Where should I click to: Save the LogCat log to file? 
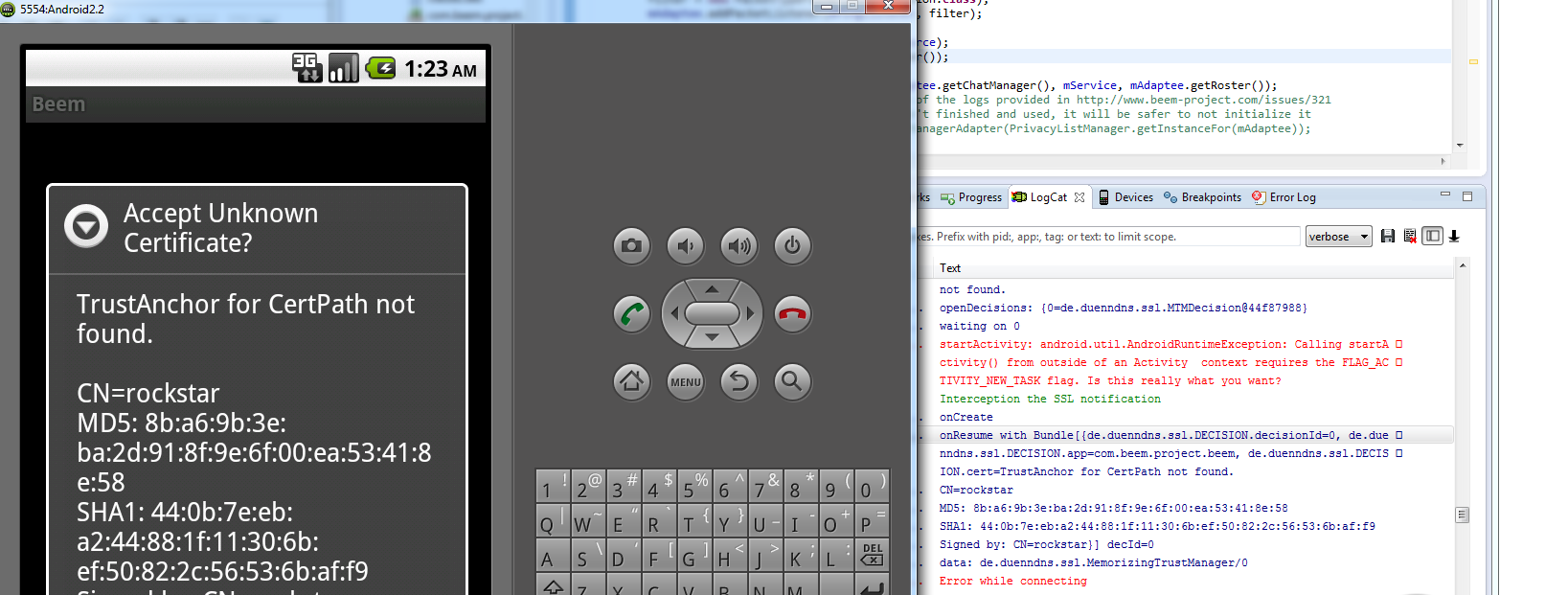pyautogui.click(x=1388, y=237)
